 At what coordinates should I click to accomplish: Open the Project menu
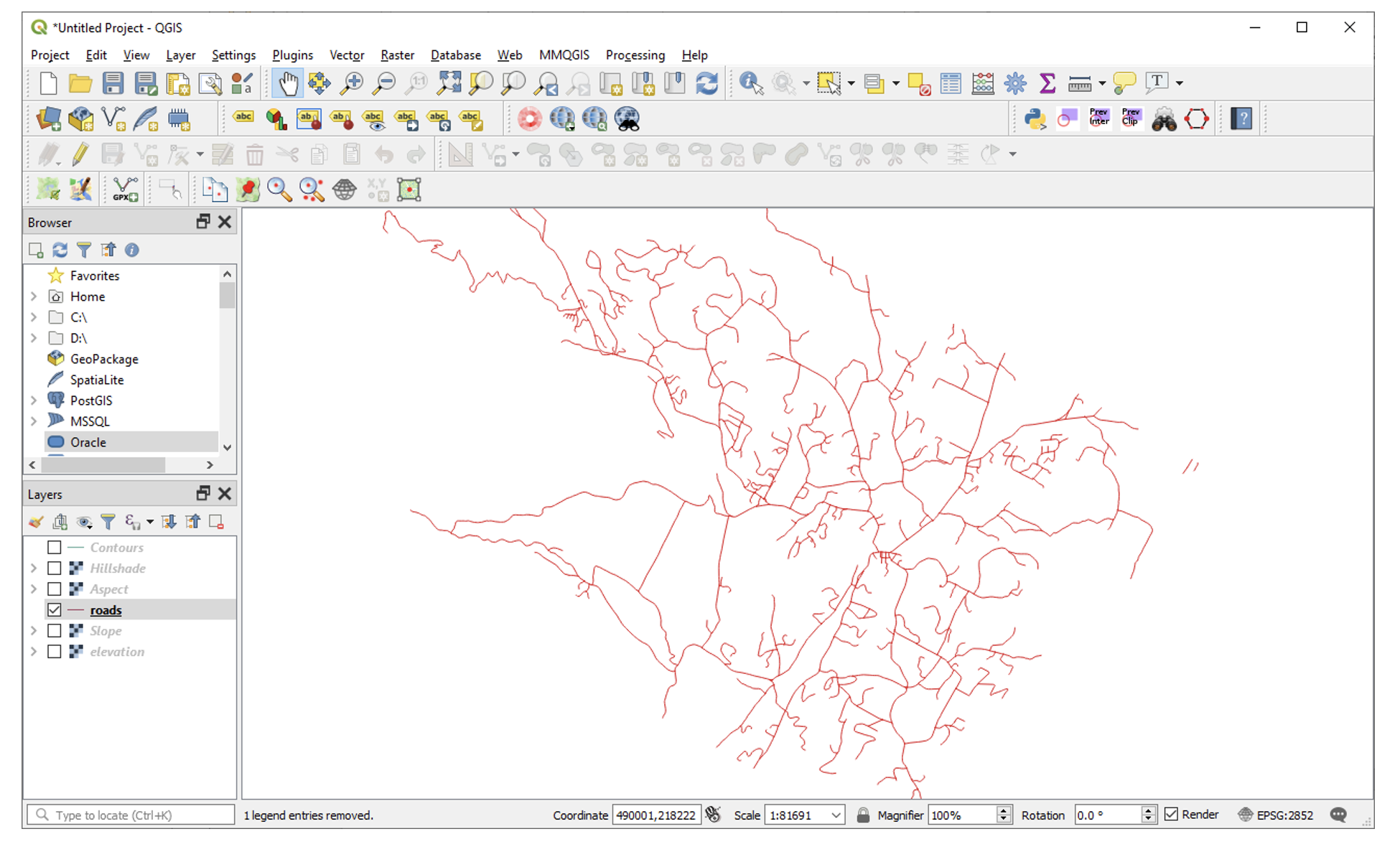click(50, 55)
